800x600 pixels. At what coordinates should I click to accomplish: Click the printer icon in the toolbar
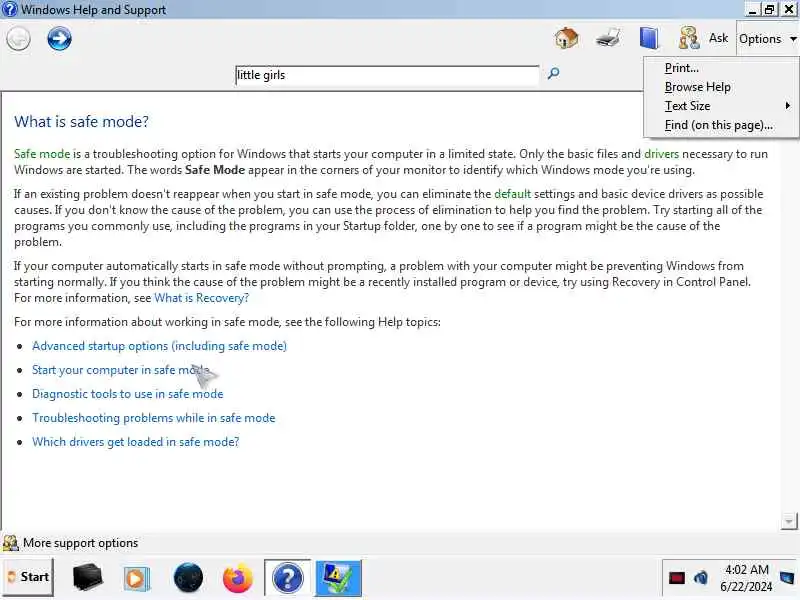608,38
